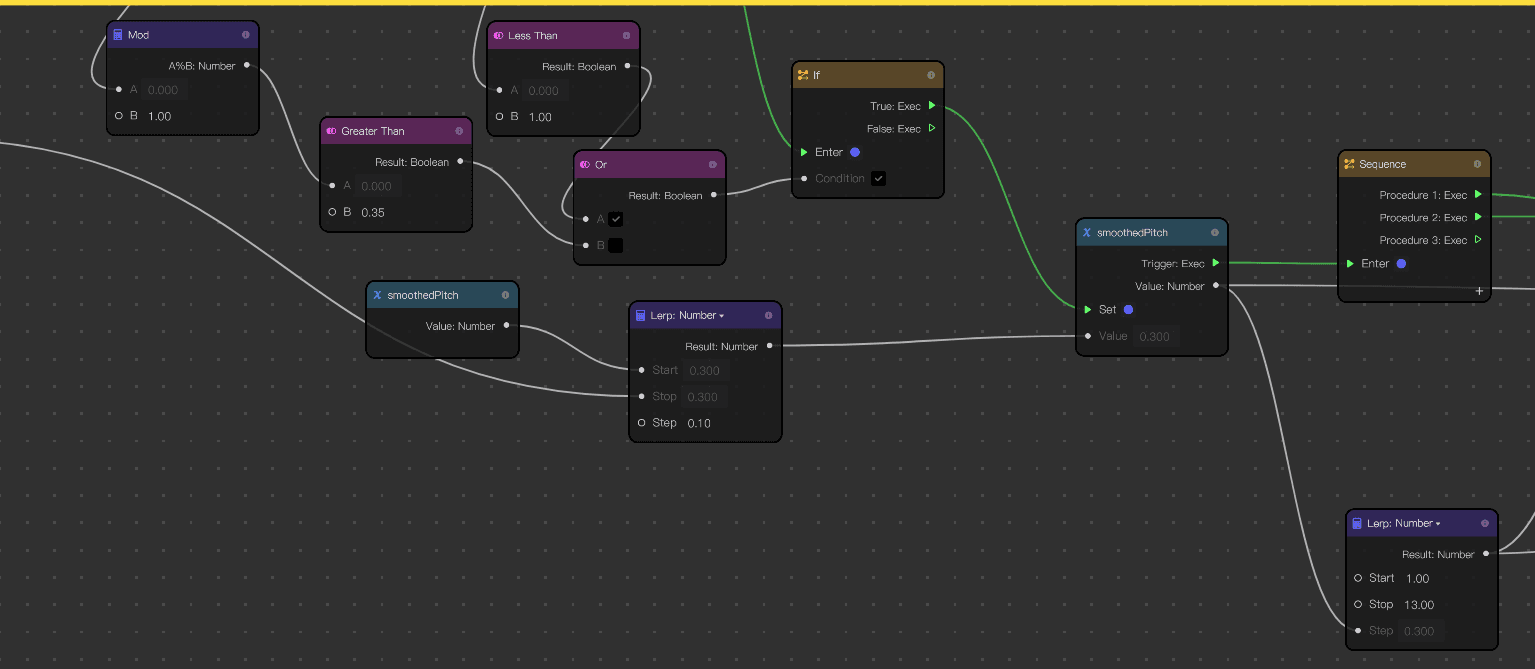Click the Sequence Procedure 1: Exec port
This screenshot has height=669, width=1535.
1478,195
